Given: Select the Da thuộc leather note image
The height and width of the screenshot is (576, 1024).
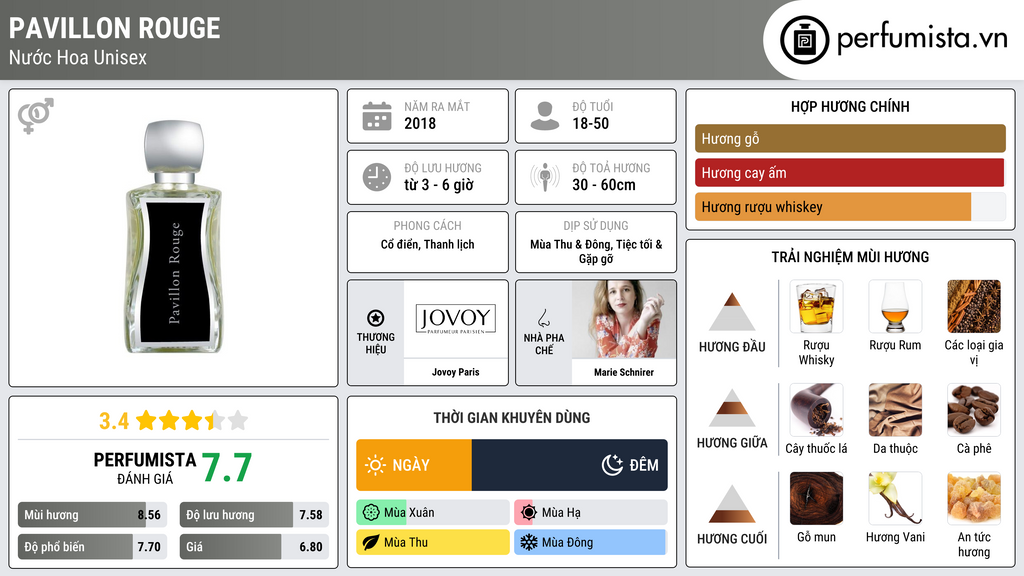Looking at the screenshot, I should pos(895,410).
